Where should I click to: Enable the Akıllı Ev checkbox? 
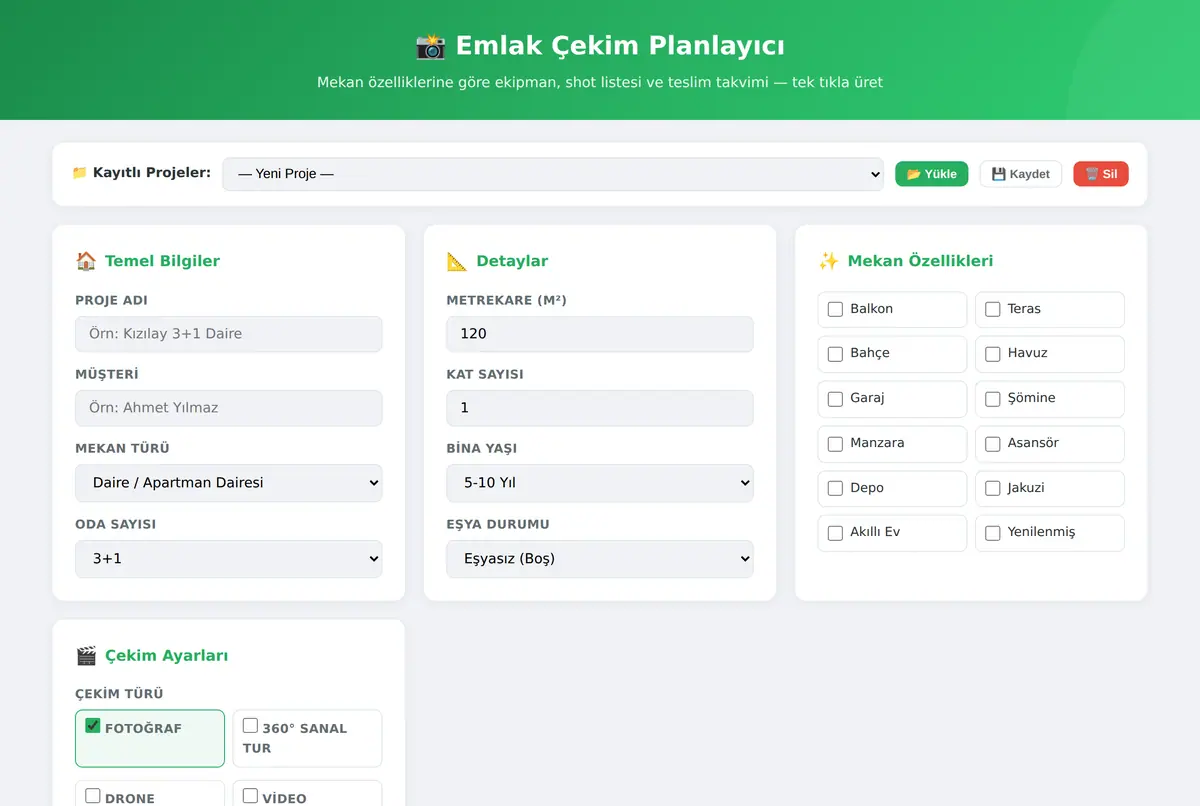point(835,533)
